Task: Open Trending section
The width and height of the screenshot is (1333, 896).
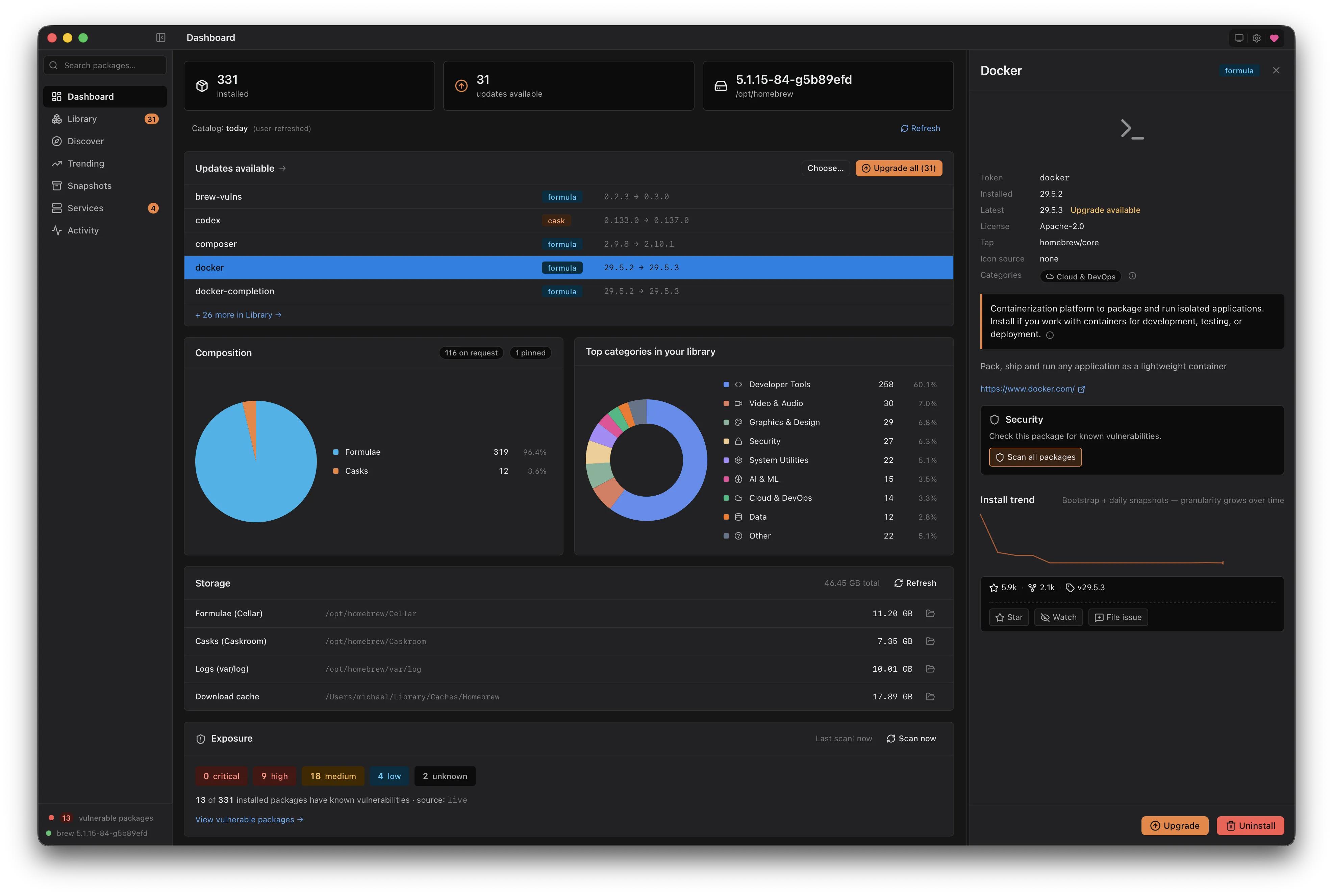Action: tap(105, 164)
